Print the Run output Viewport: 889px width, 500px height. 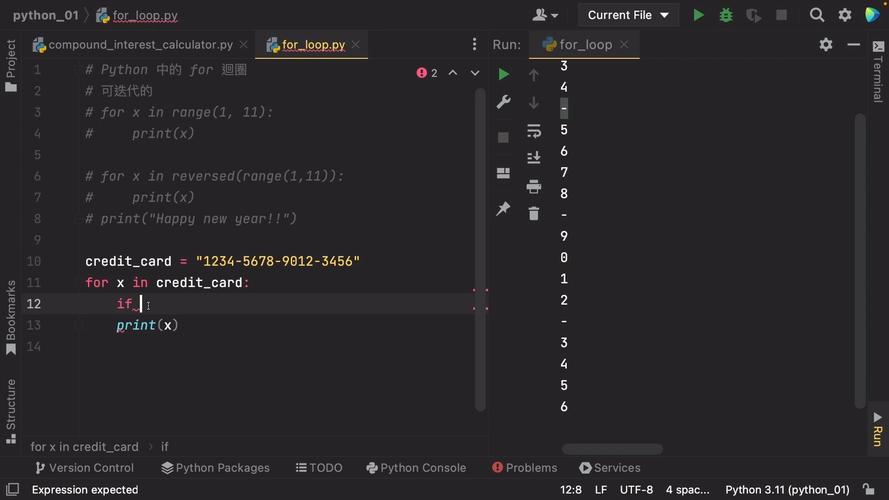click(x=534, y=186)
